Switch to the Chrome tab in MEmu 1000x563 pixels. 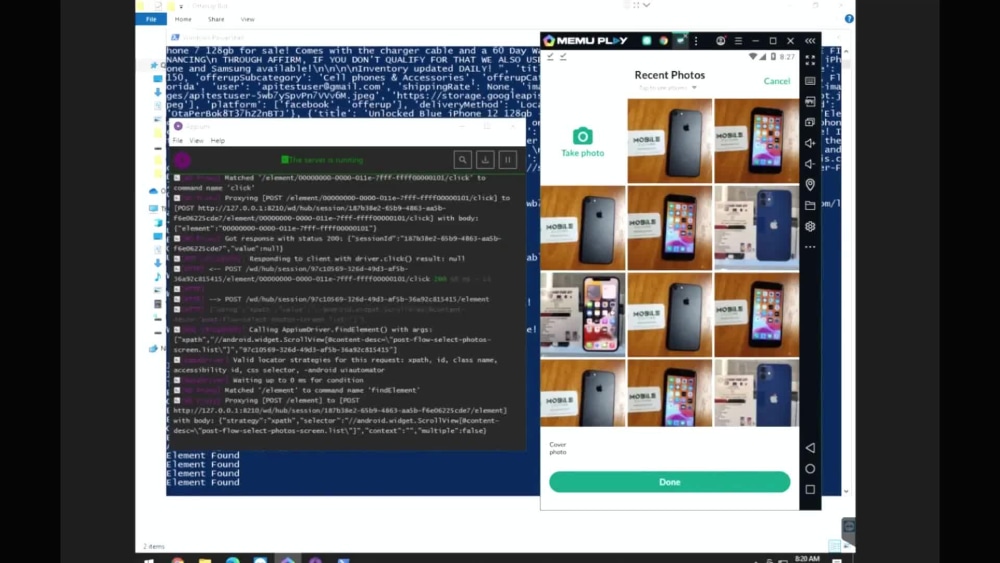[x=664, y=41]
